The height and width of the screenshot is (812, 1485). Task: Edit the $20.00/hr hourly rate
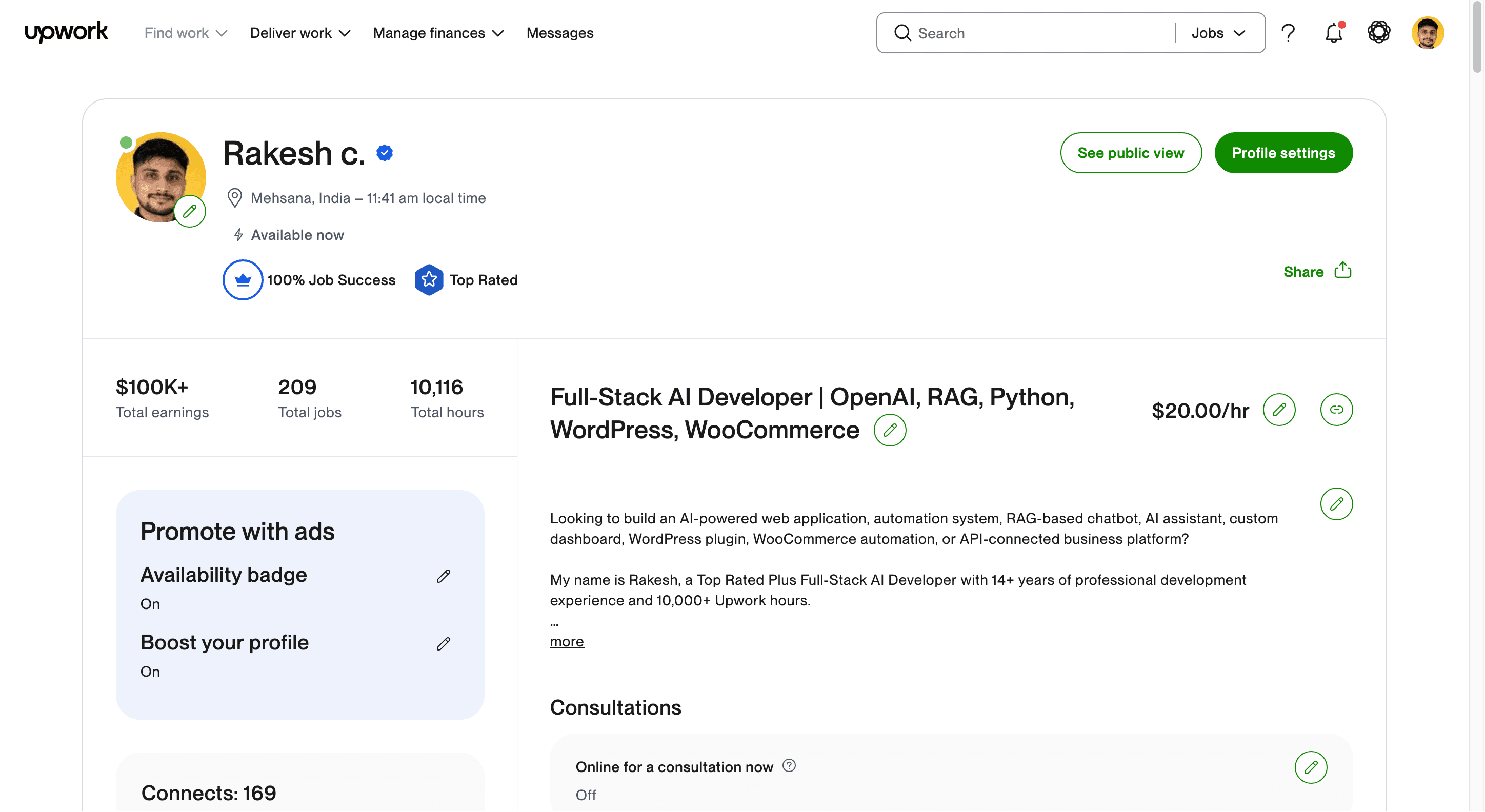pyautogui.click(x=1279, y=410)
